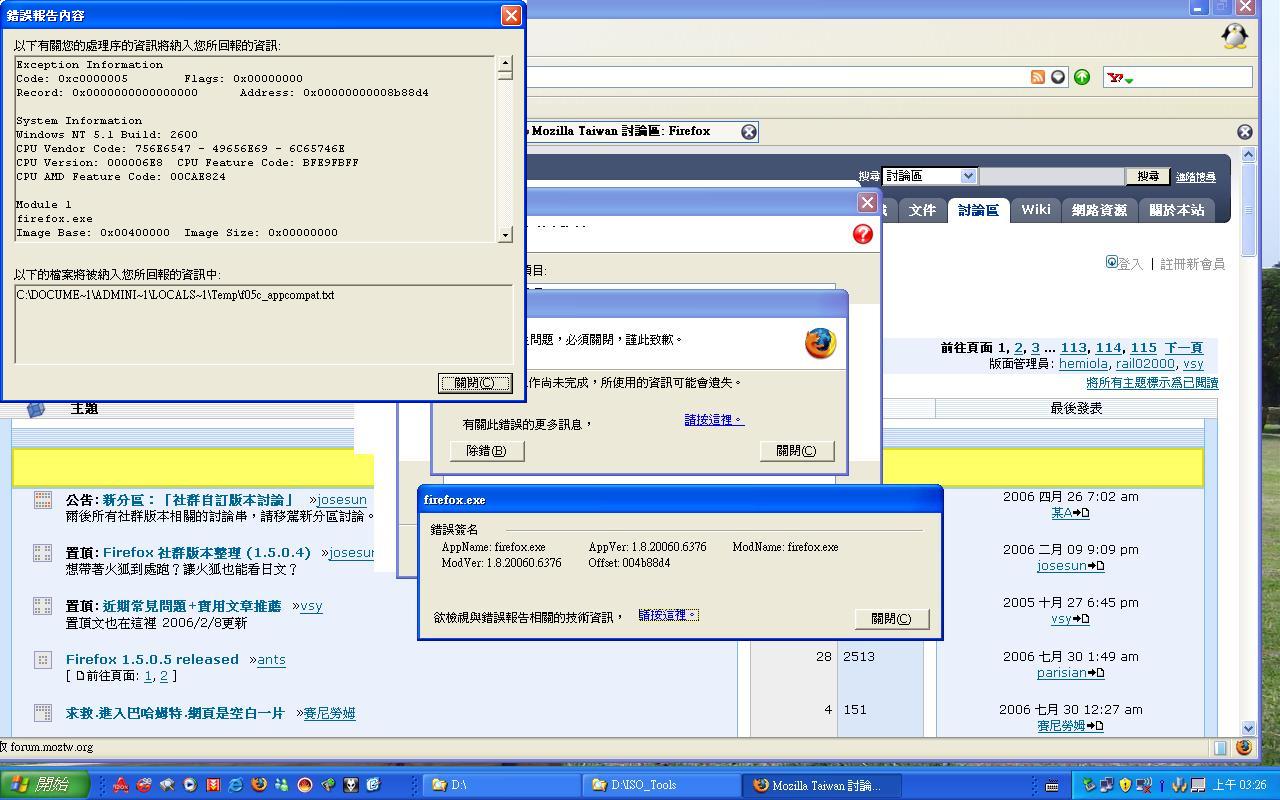Click the Start 開始 button
The height and width of the screenshot is (800, 1280).
[45, 785]
